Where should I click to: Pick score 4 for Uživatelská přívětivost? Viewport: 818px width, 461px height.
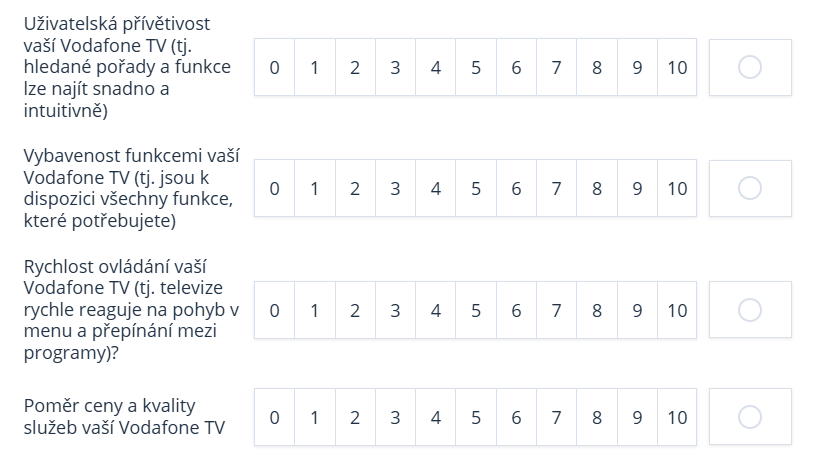click(x=436, y=67)
